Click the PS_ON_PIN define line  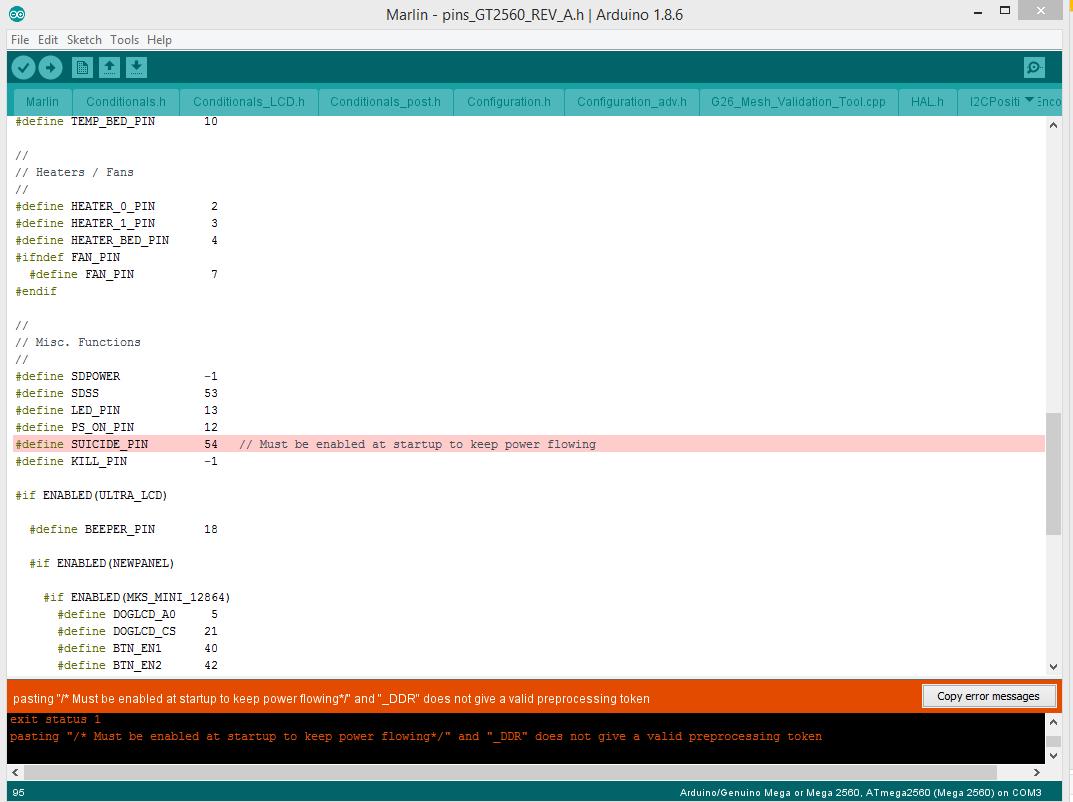[116, 427]
